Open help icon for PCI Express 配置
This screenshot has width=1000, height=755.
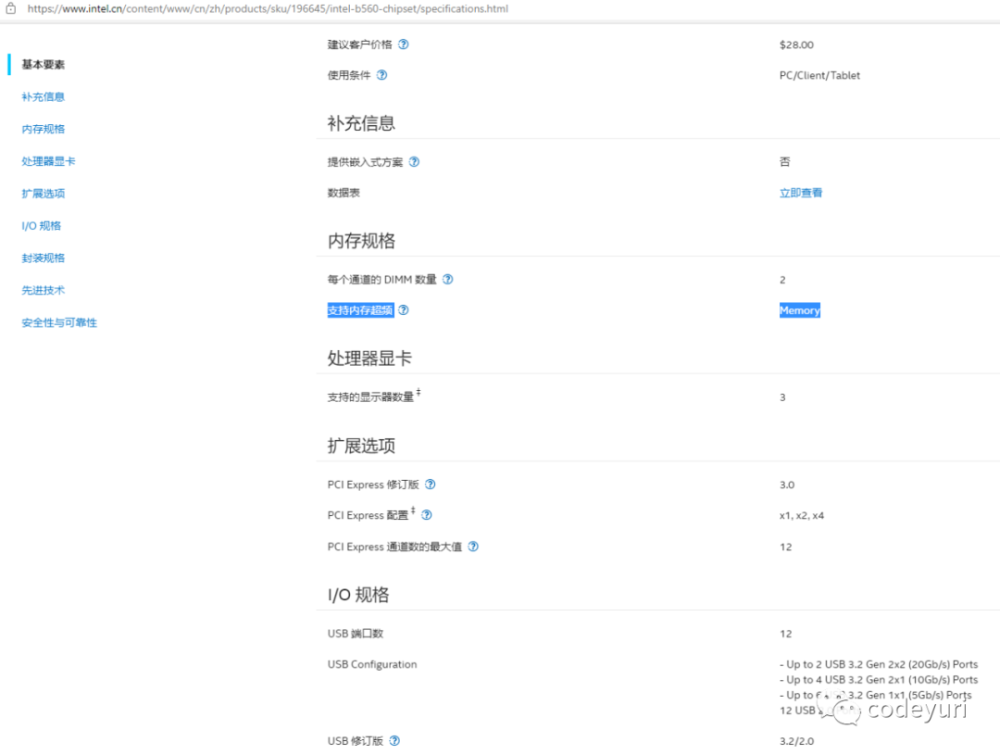pos(427,515)
